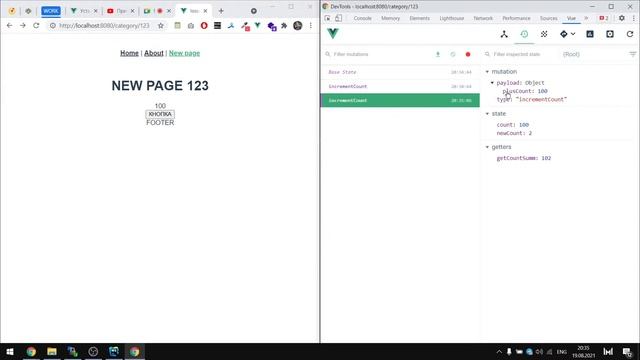Open the devtools error counter badge
Screen dimensions: 640x360
click(x=604, y=18)
